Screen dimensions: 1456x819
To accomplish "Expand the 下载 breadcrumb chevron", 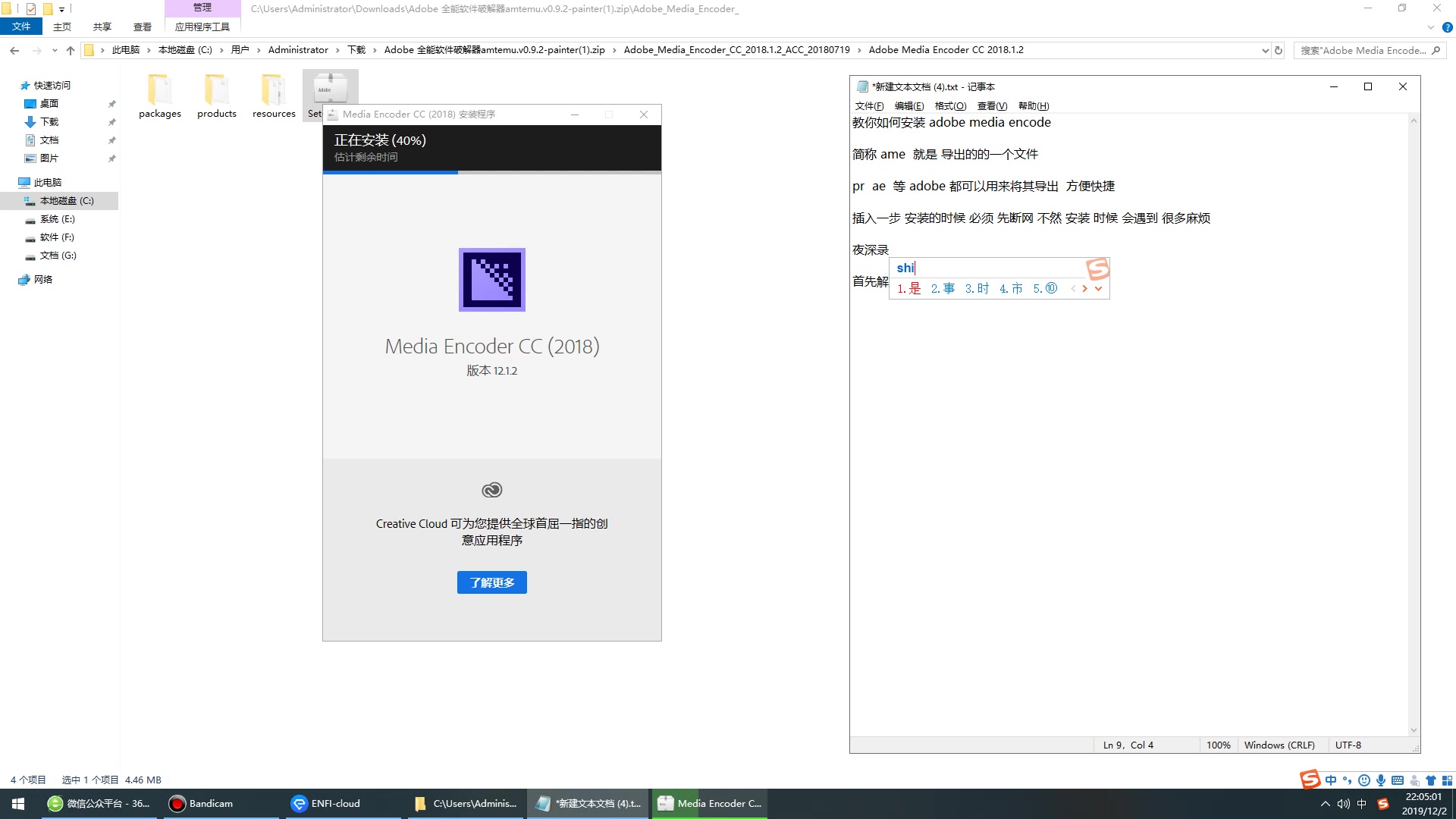I will point(375,50).
